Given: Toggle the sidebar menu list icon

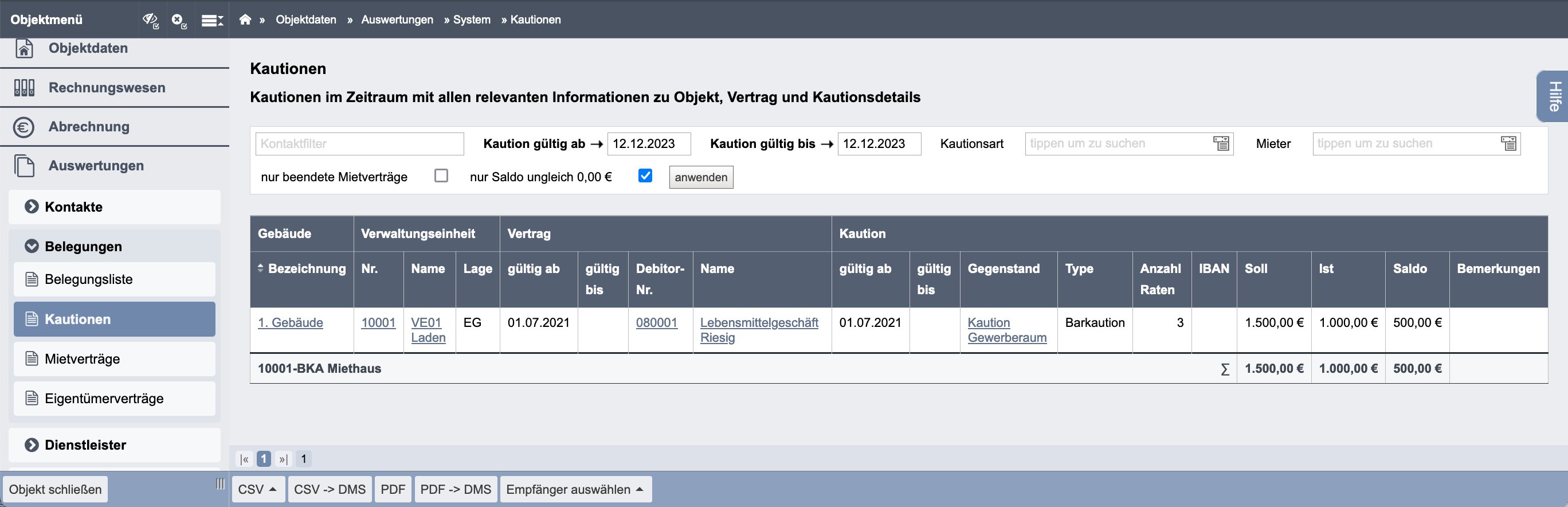Looking at the screenshot, I should [x=212, y=21].
